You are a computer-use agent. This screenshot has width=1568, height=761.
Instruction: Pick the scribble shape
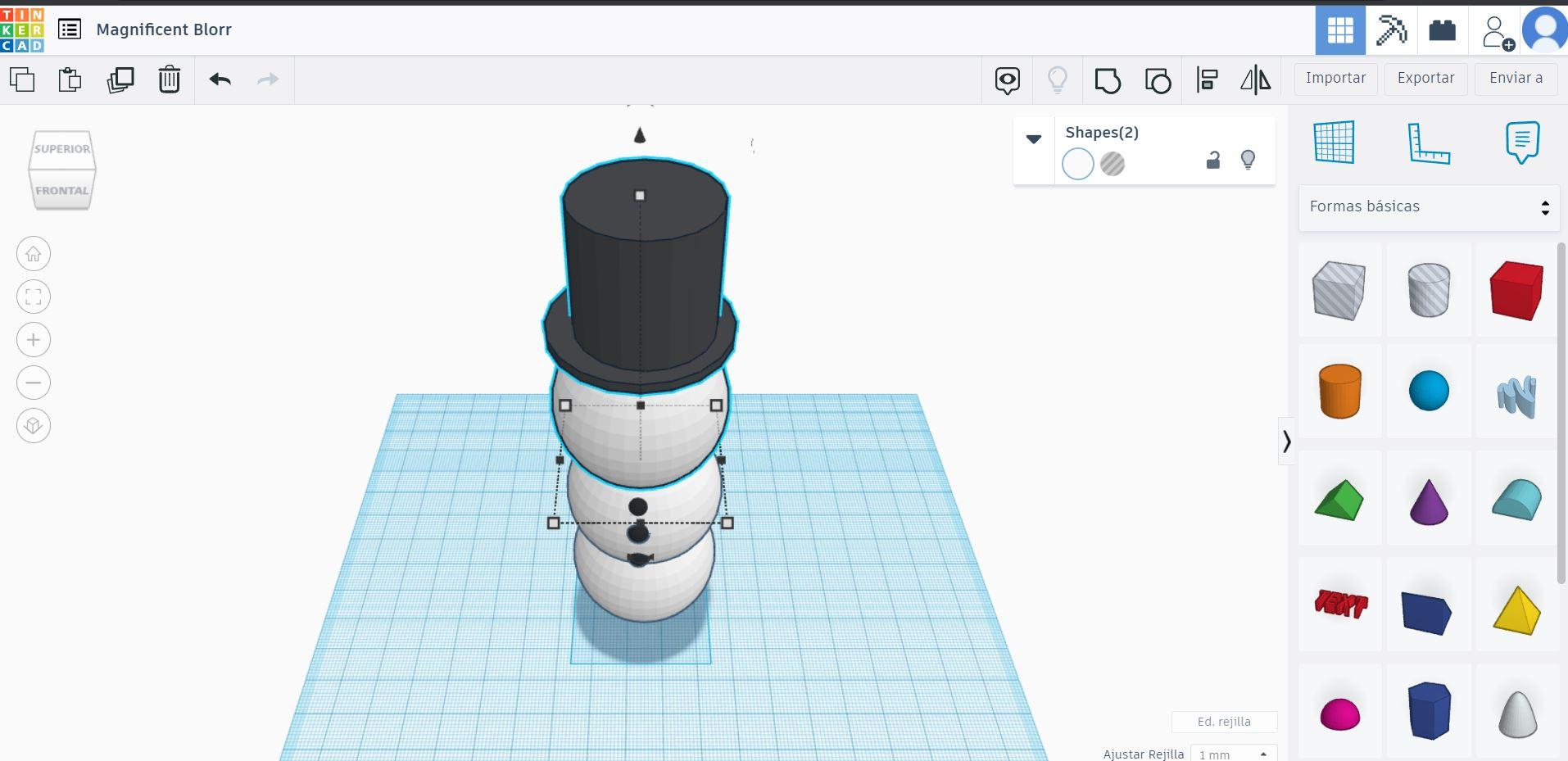(1516, 396)
